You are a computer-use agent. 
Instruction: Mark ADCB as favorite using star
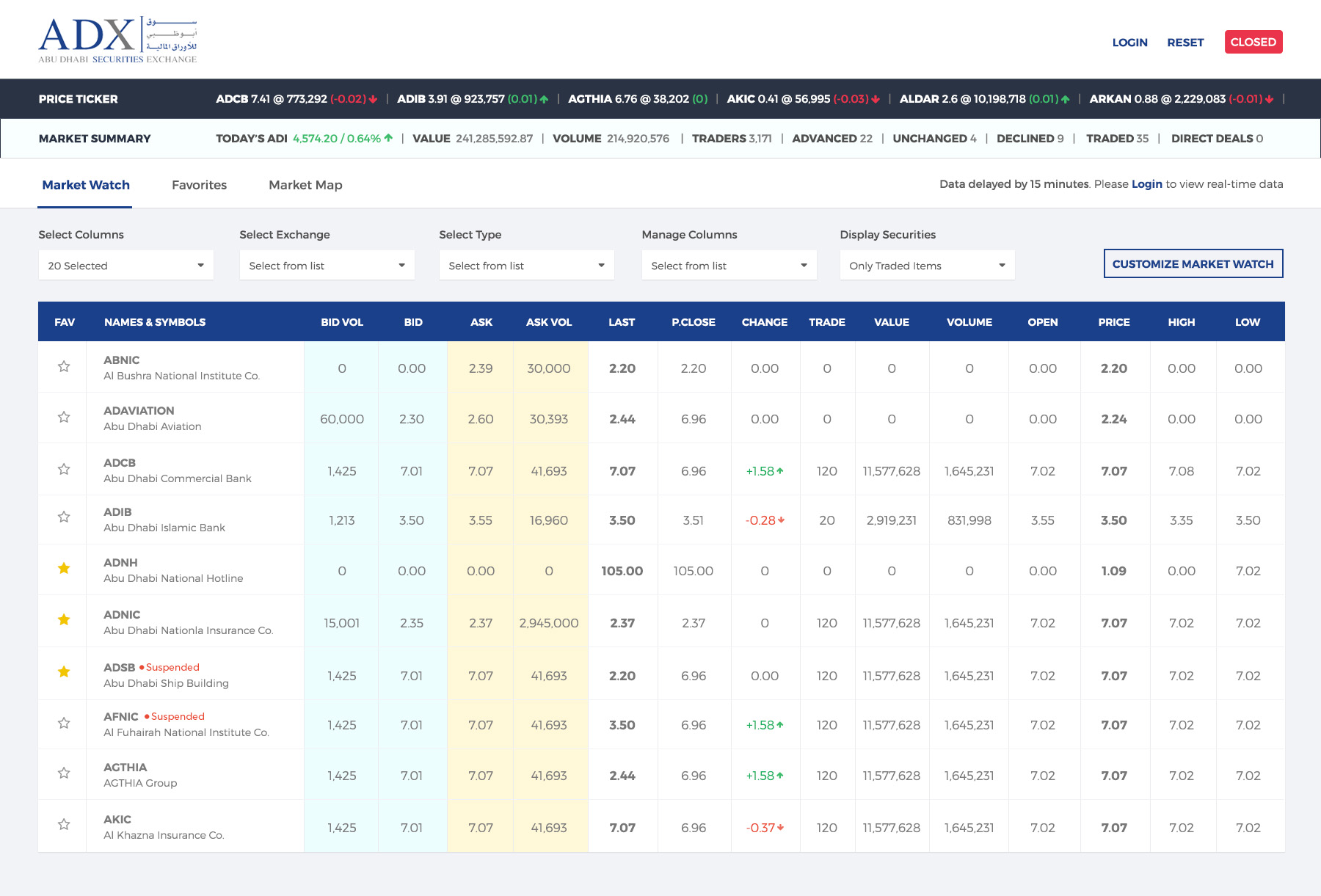click(64, 469)
